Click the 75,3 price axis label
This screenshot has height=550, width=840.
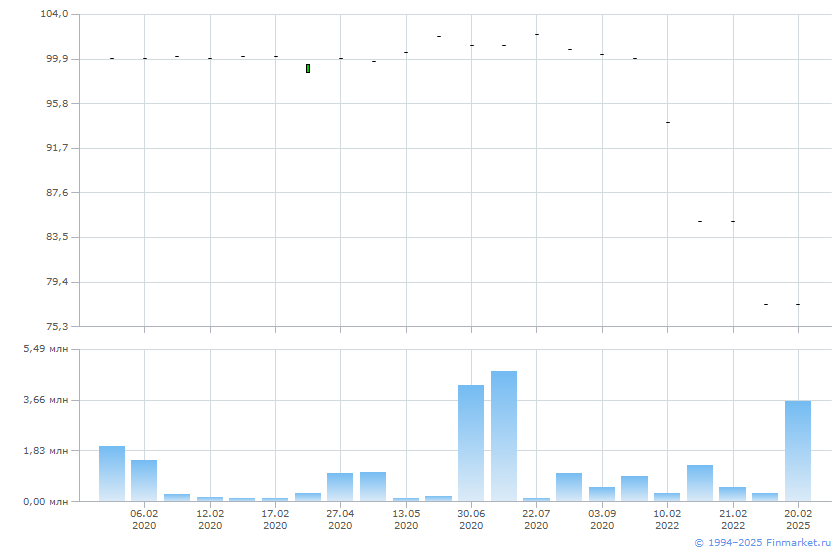point(57,326)
